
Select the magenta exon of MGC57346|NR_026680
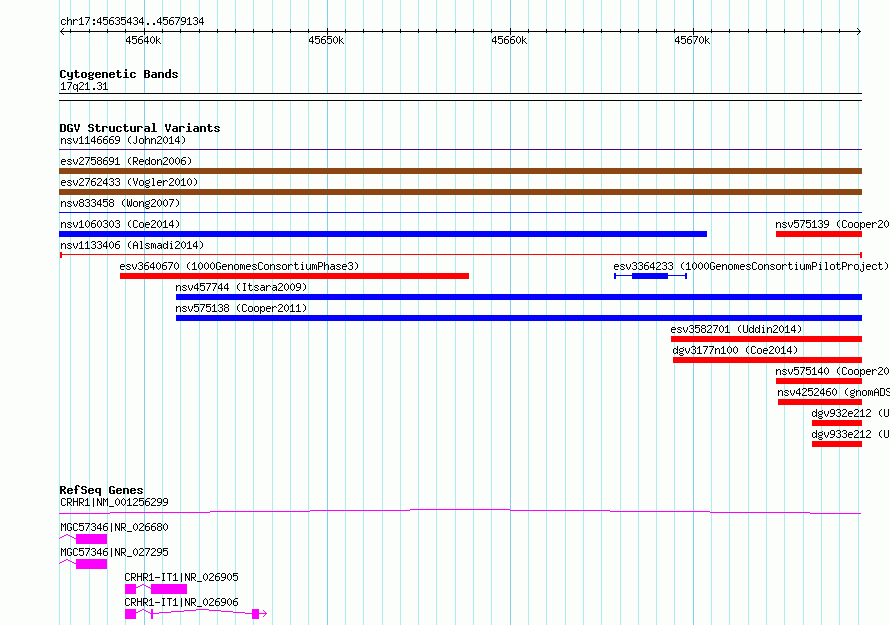point(91,539)
